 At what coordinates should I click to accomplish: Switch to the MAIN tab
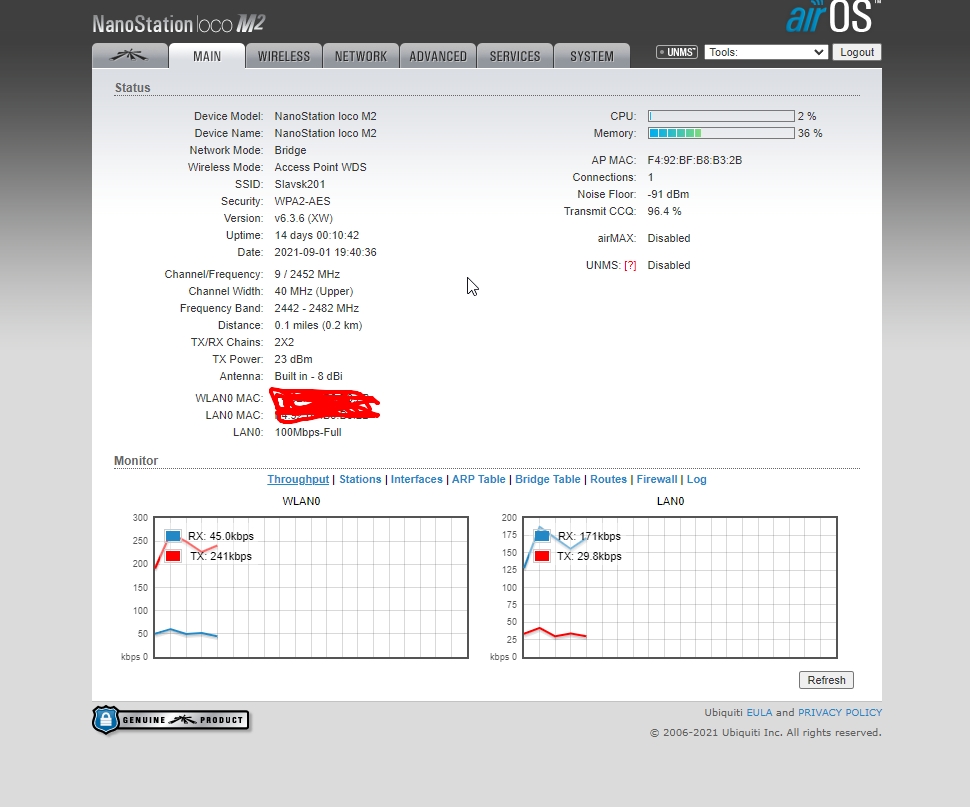pos(207,56)
